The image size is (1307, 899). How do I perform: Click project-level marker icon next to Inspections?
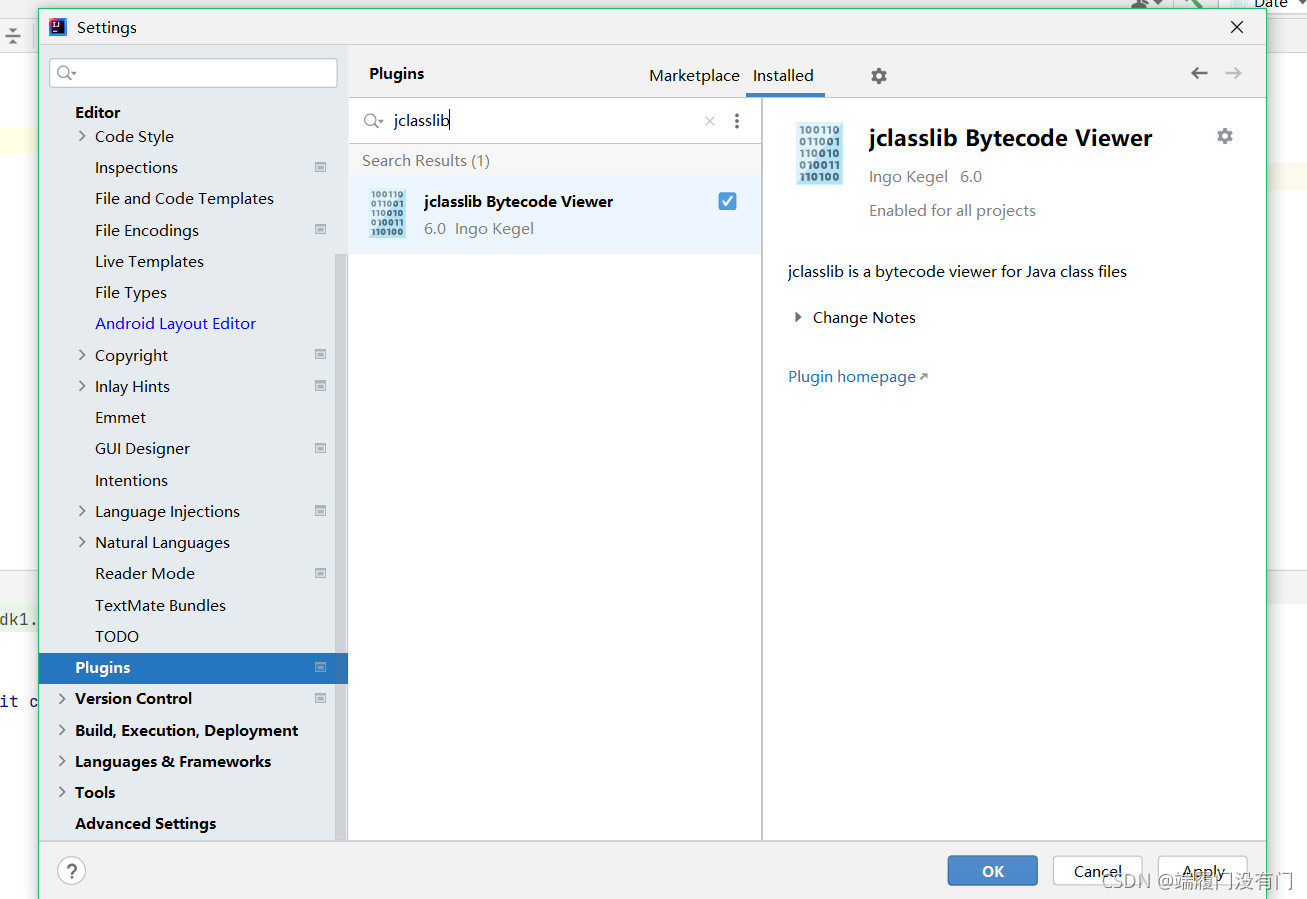point(320,167)
